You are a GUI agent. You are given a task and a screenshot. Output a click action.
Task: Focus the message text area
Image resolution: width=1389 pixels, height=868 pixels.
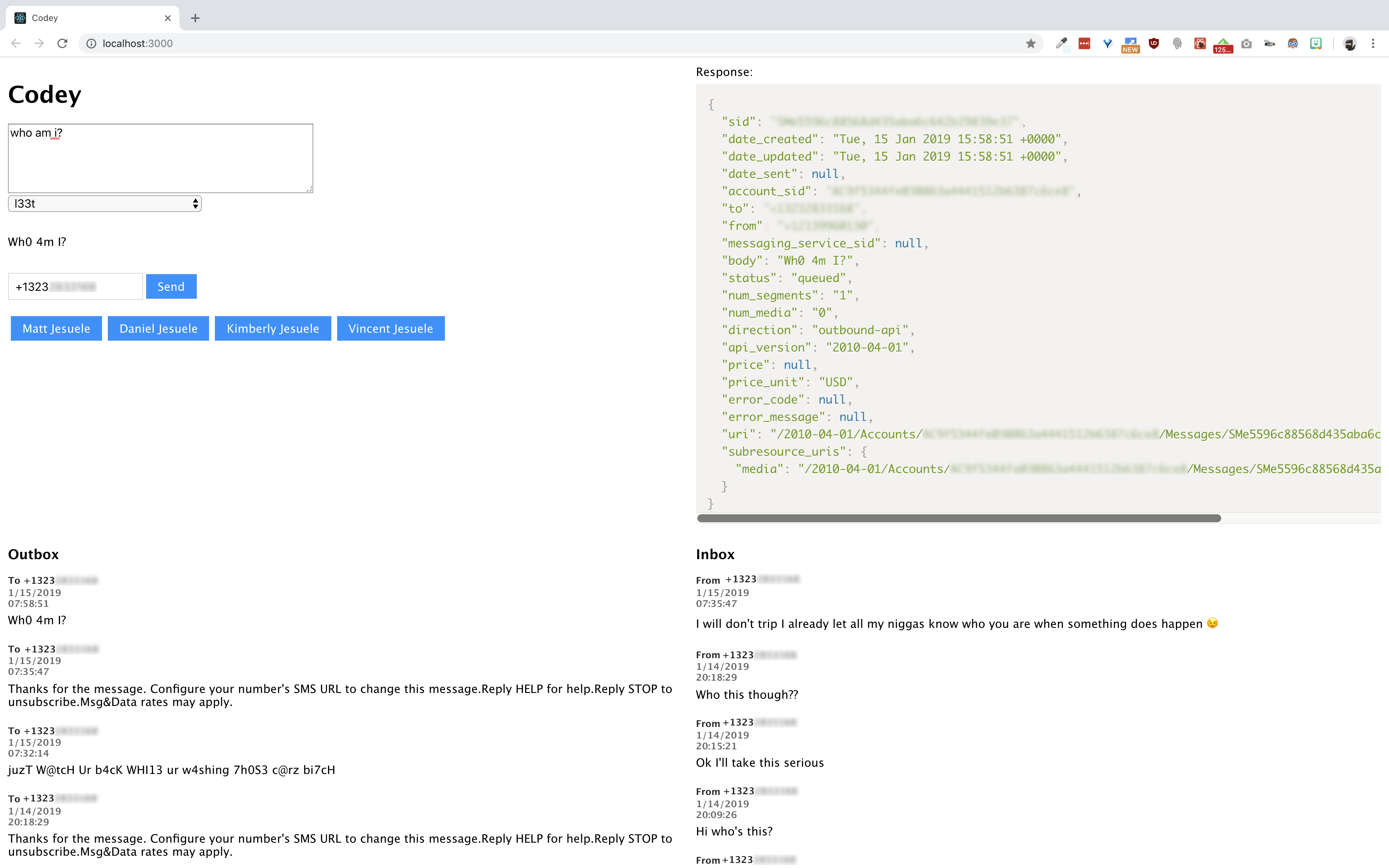point(160,158)
